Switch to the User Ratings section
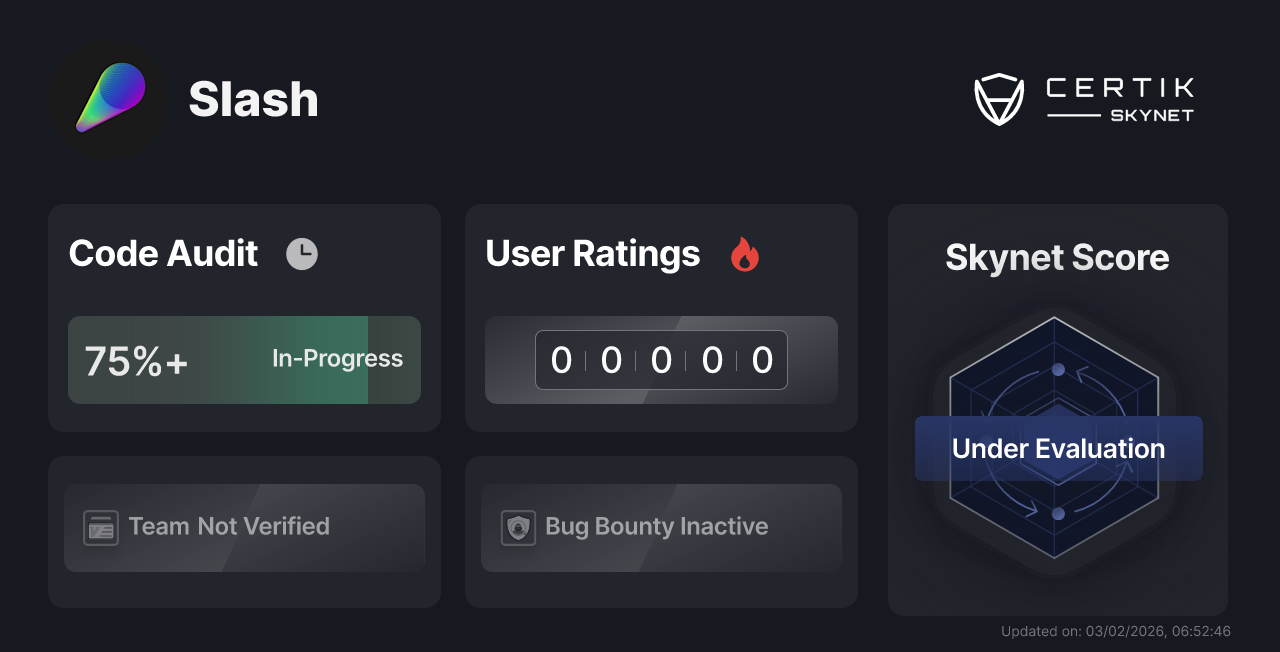Viewport: 1280px width, 652px height. 592,253
